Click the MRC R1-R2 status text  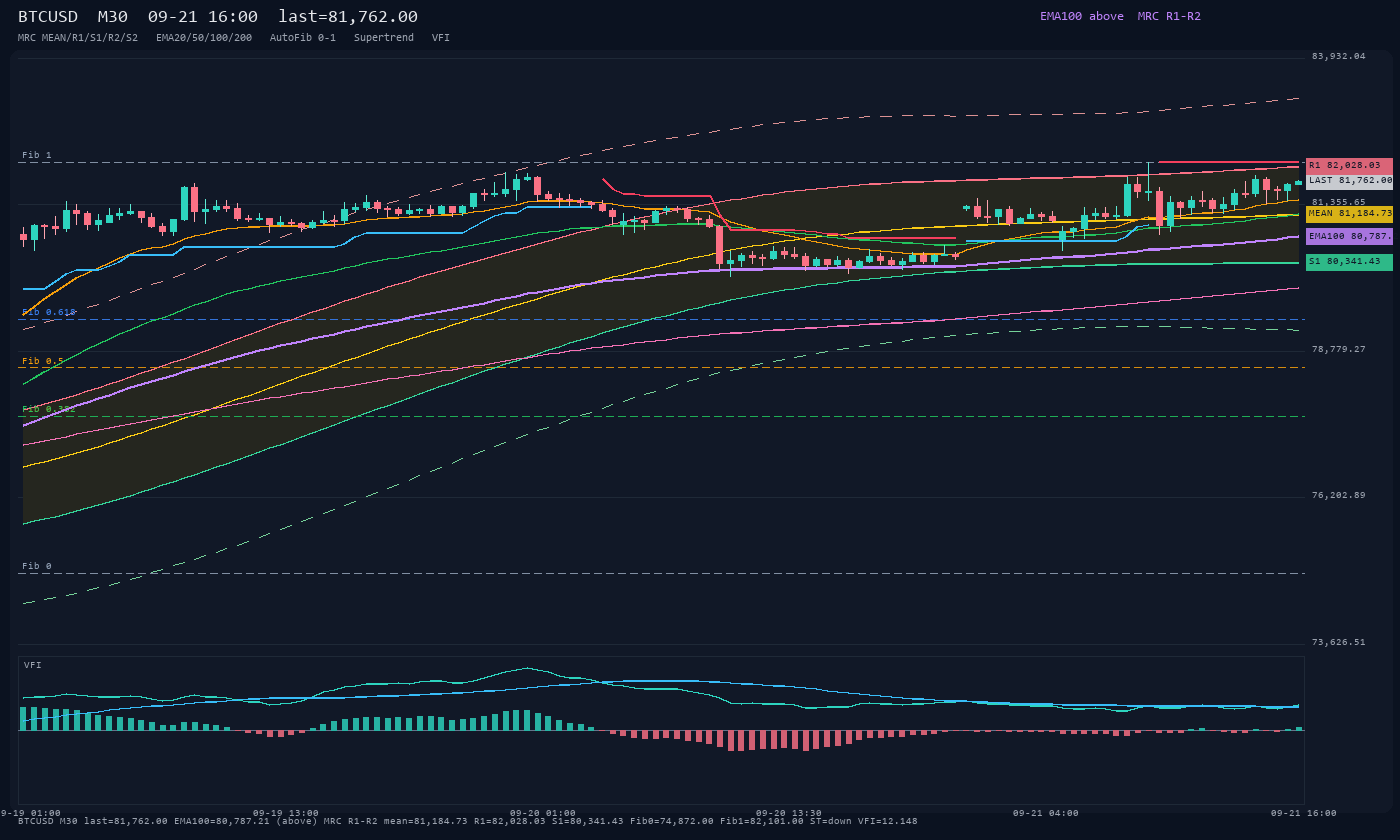1169,16
